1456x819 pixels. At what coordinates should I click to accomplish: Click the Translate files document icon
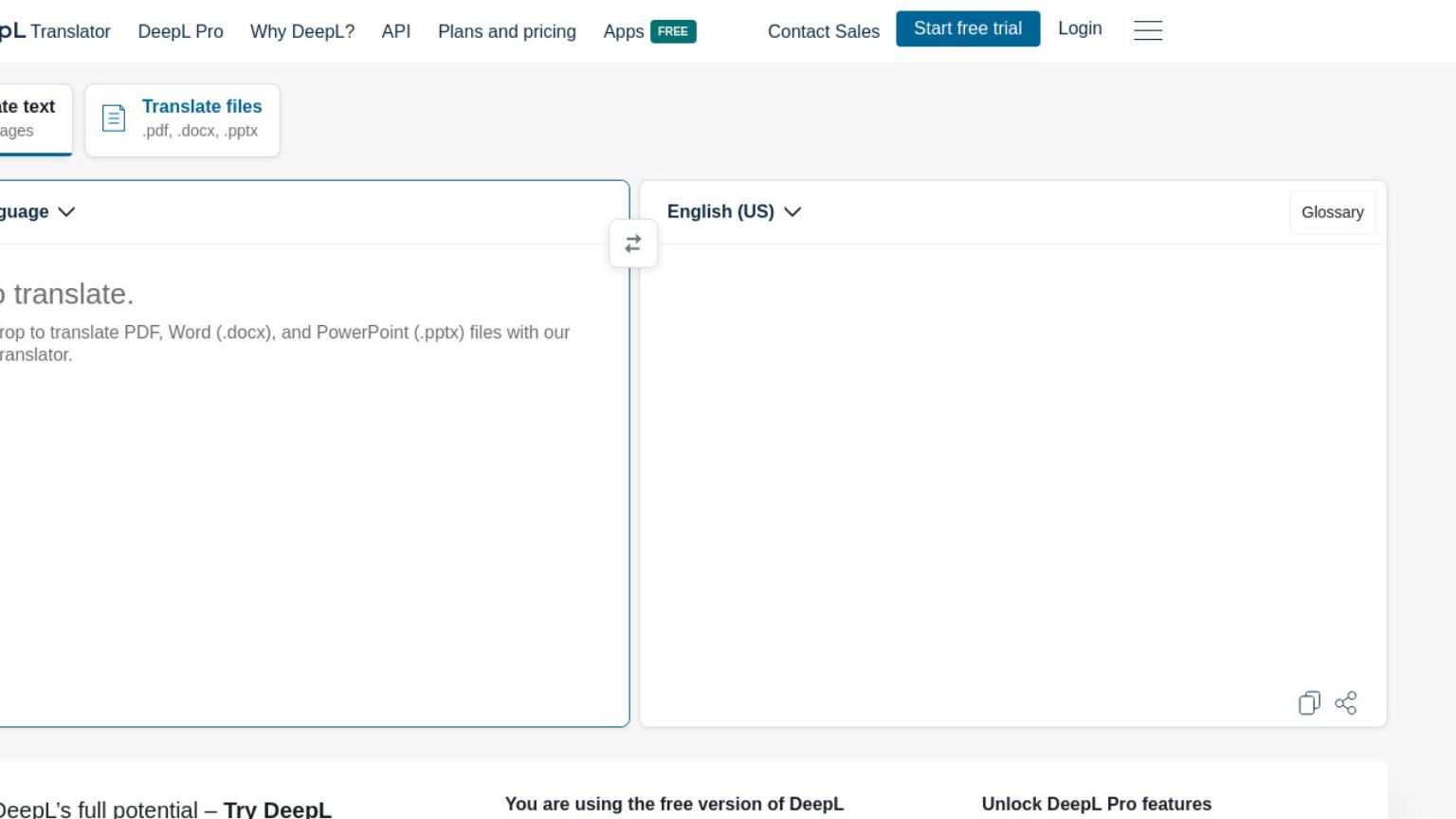tap(114, 118)
